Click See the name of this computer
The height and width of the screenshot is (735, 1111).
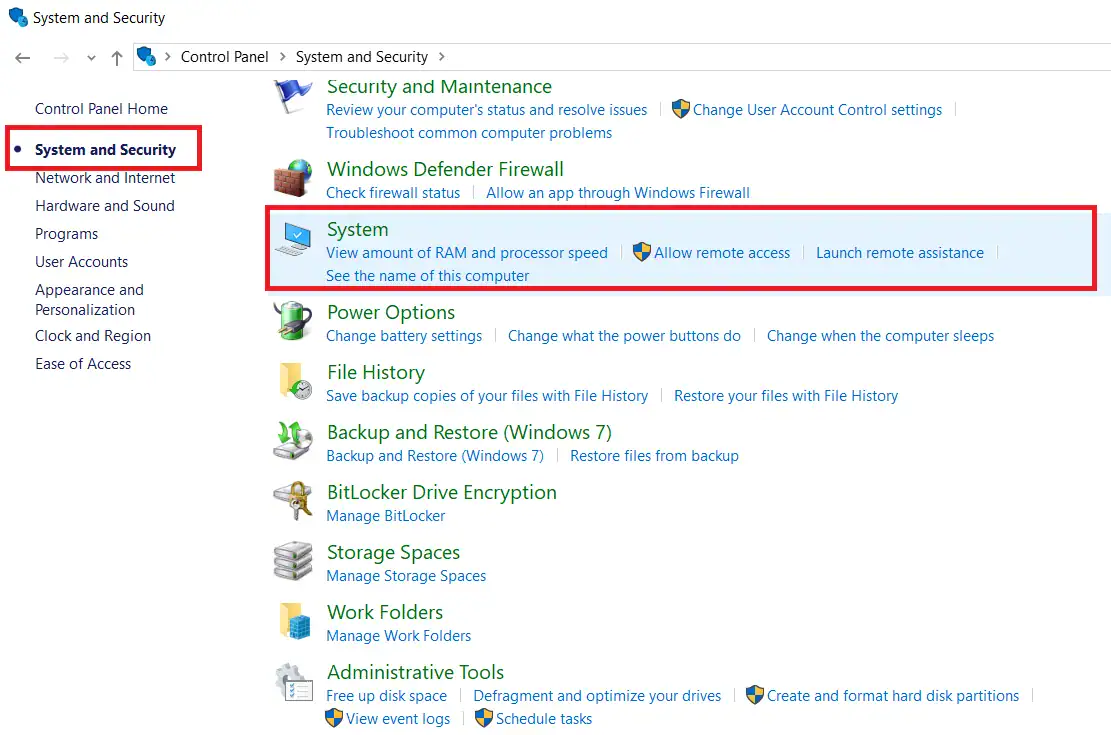[x=427, y=276]
